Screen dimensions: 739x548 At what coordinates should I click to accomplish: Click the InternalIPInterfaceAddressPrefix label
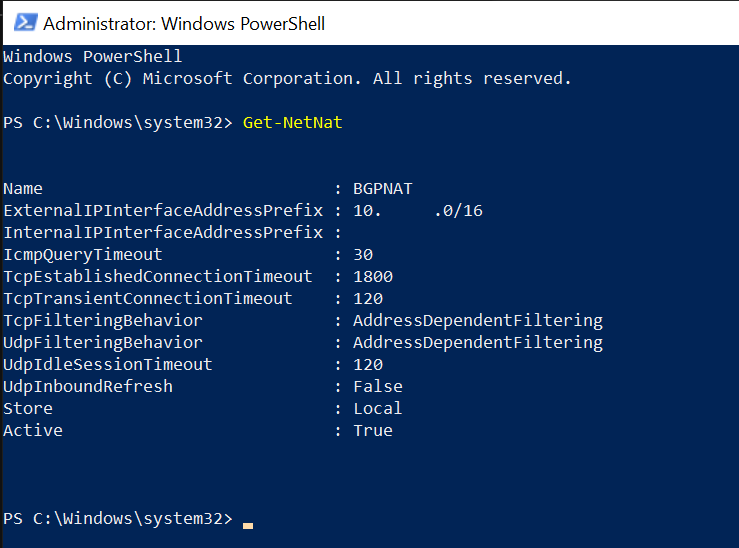click(163, 232)
